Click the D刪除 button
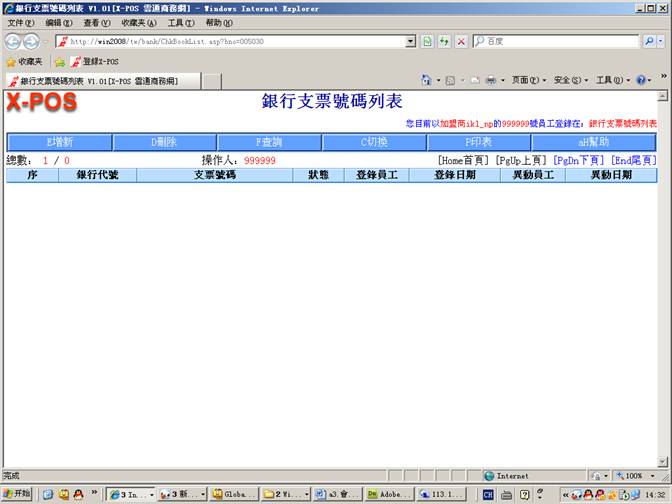672x504 pixels. click(164, 142)
